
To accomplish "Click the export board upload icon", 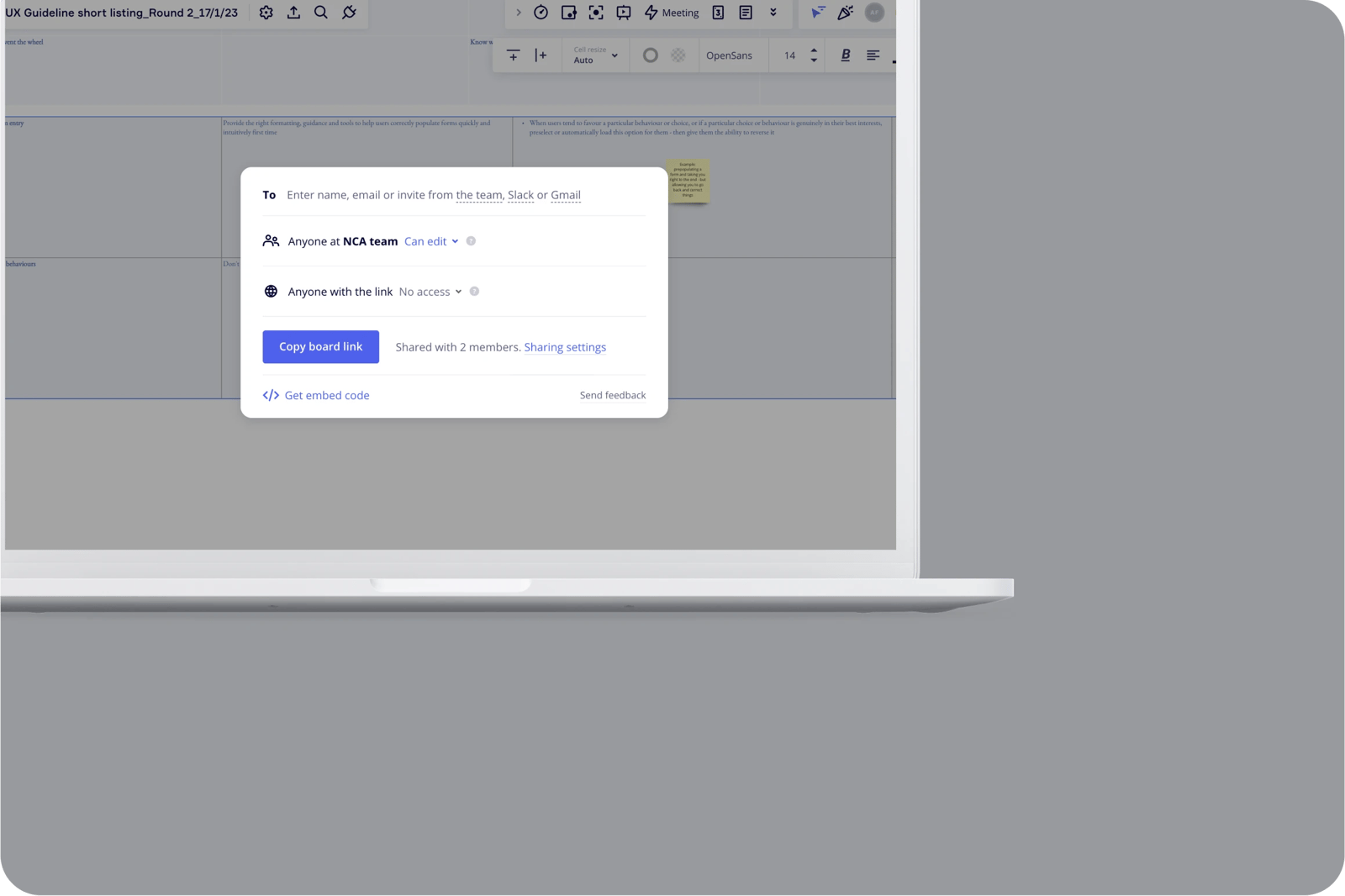I will [x=293, y=13].
